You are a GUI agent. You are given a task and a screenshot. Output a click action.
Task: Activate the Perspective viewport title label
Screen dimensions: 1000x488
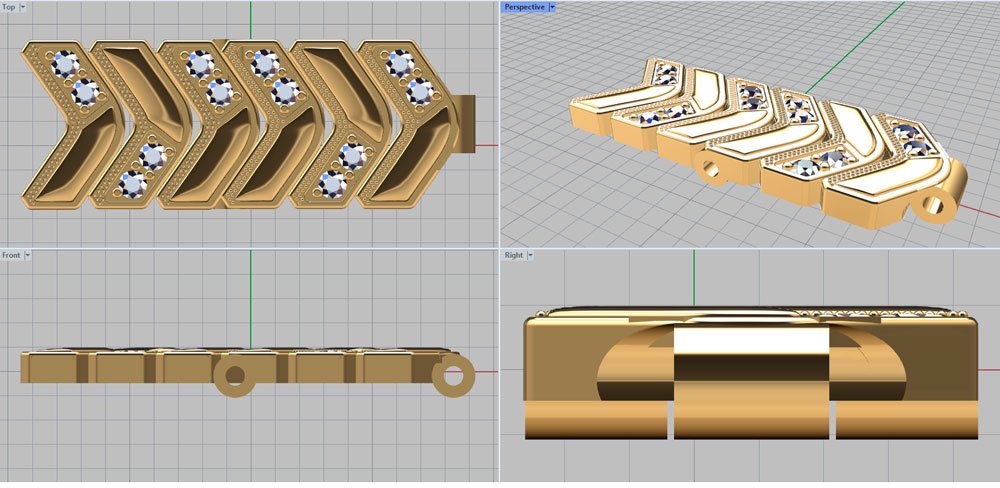(x=525, y=6)
